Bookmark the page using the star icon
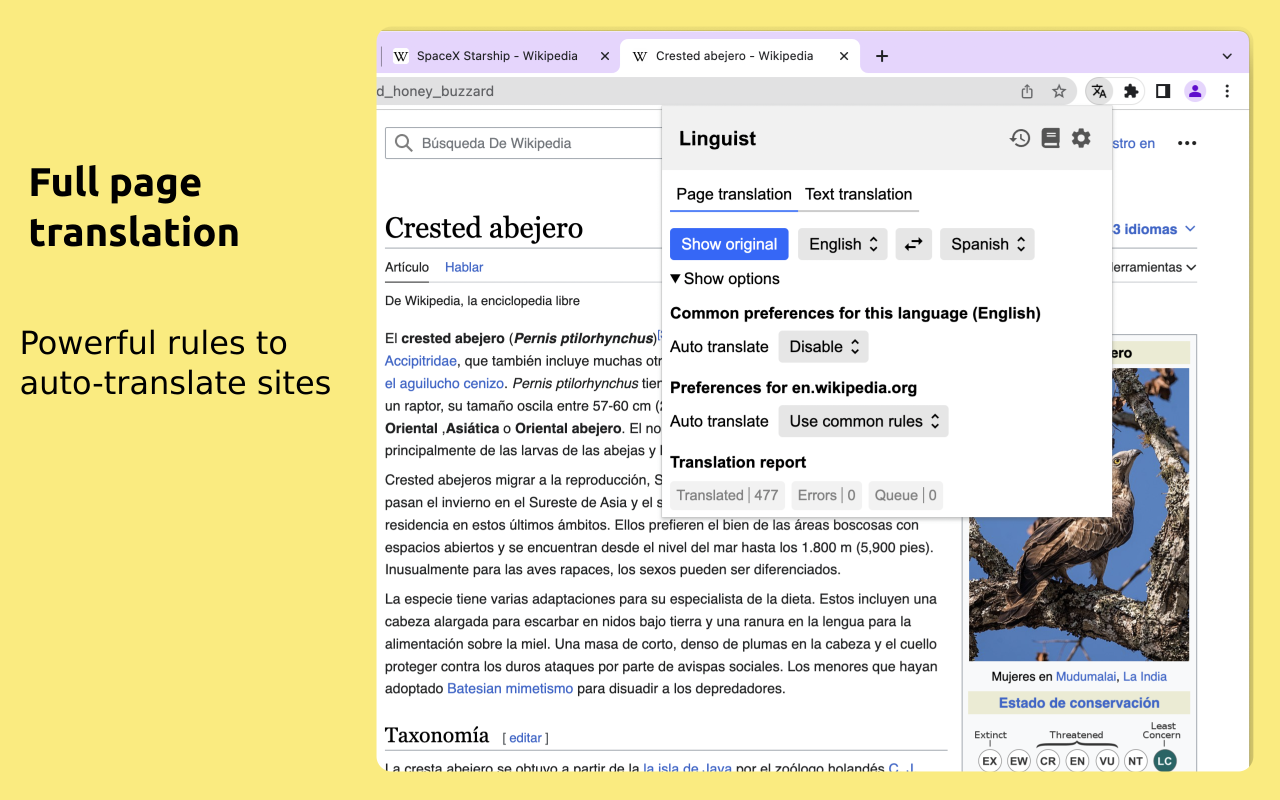Image resolution: width=1280 pixels, height=800 pixels. pos(1059,91)
